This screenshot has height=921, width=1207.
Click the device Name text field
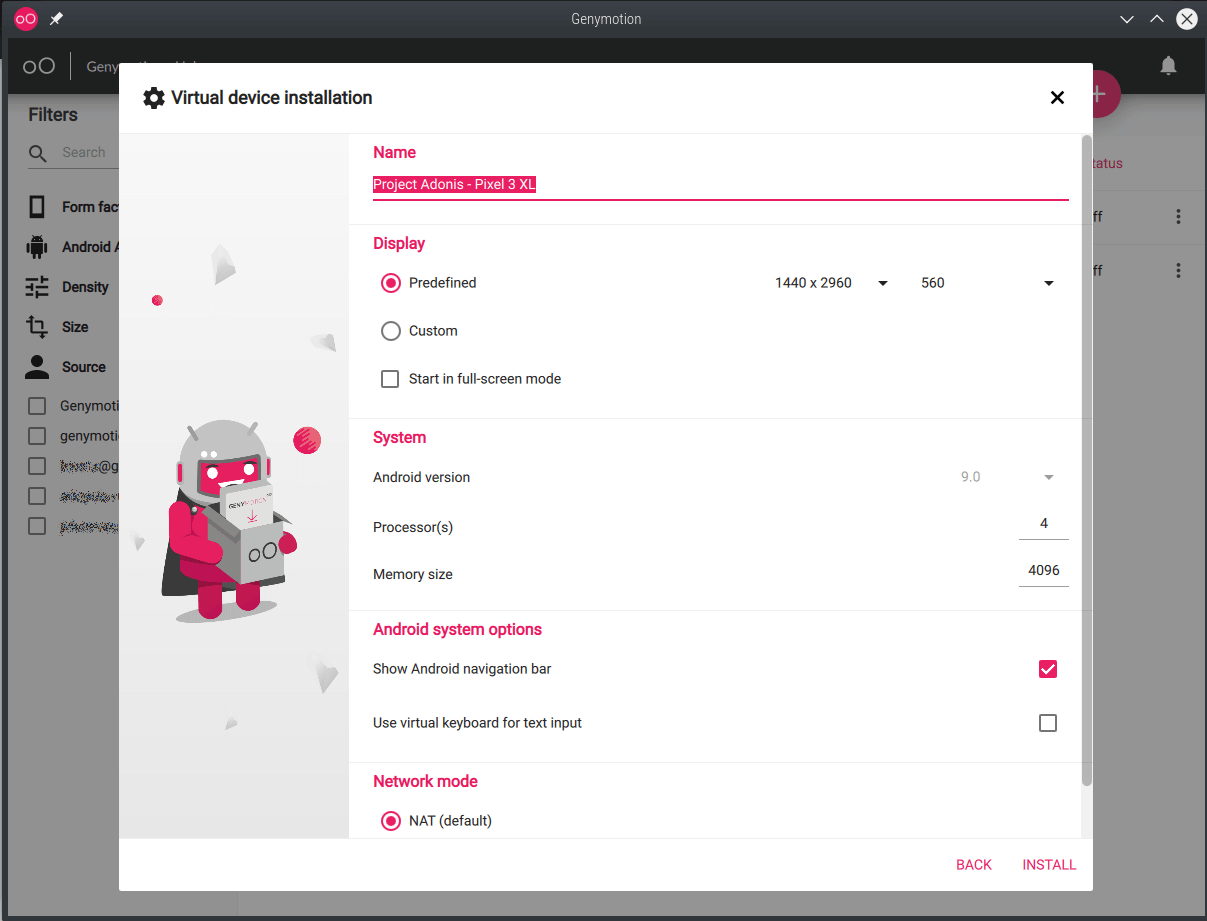pyautogui.click(x=720, y=185)
